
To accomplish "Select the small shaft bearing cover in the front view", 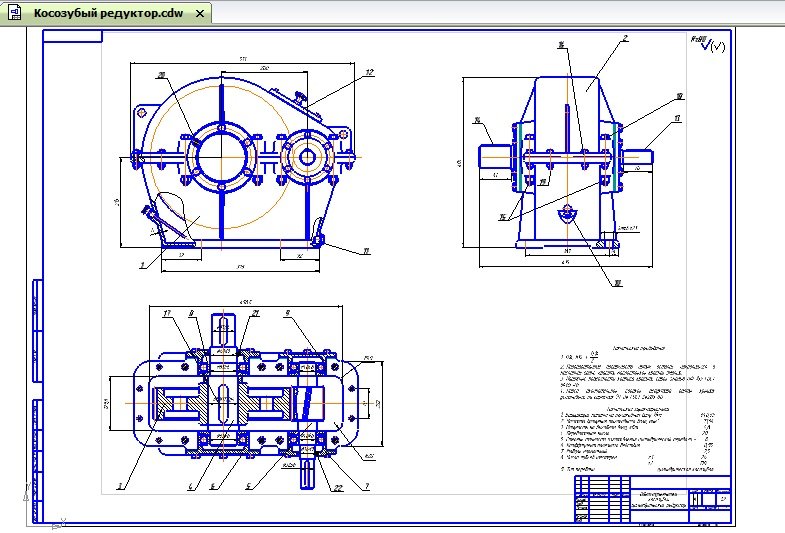I will tap(306, 153).
